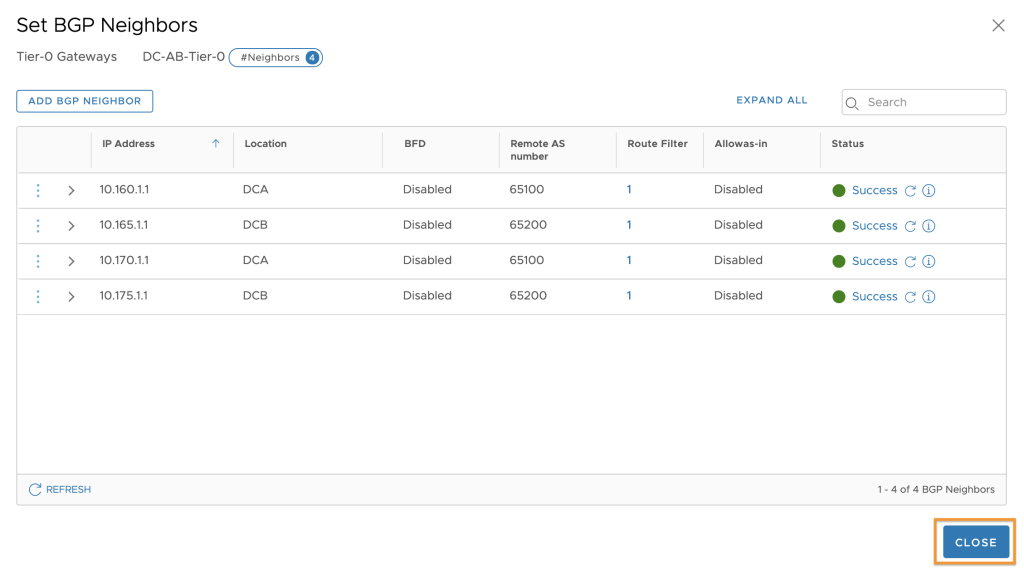Click the REFRESH button in the table footer
Image resolution: width=1024 pixels, height=579 pixels.
(60, 490)
